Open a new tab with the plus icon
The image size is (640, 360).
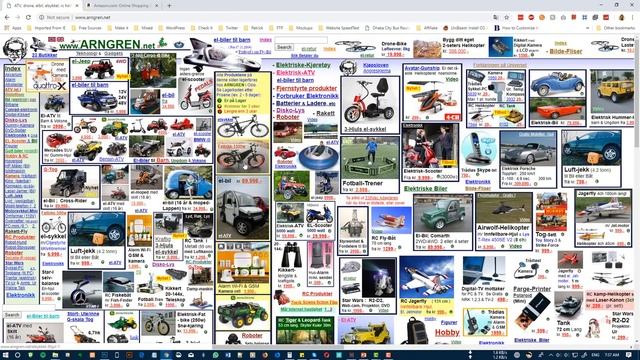tap(169, 6)
